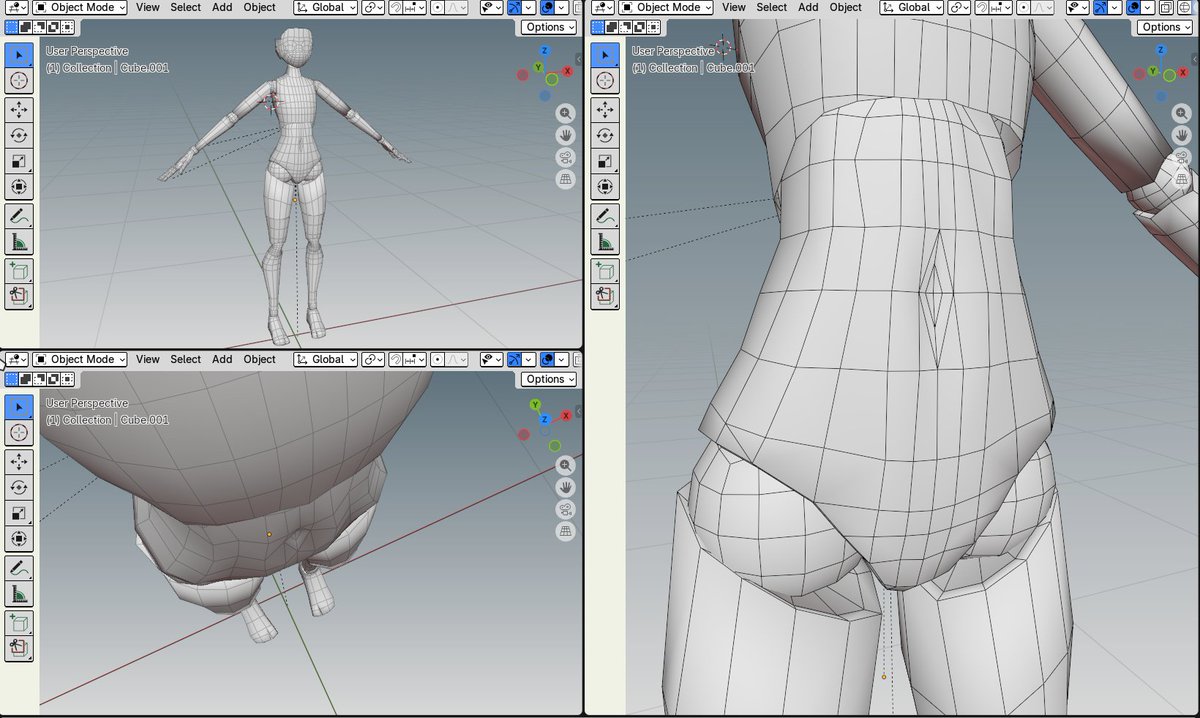Image resolution: width=1200 pixels, height=718 pixels.
Task: Open the Add menu in right viewport
Action: point(808,7)
